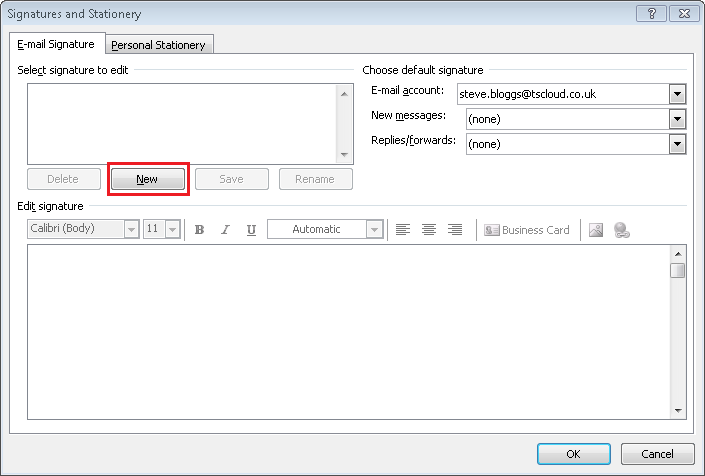
Task: Center align signature text
Action: tap(429, 230)
